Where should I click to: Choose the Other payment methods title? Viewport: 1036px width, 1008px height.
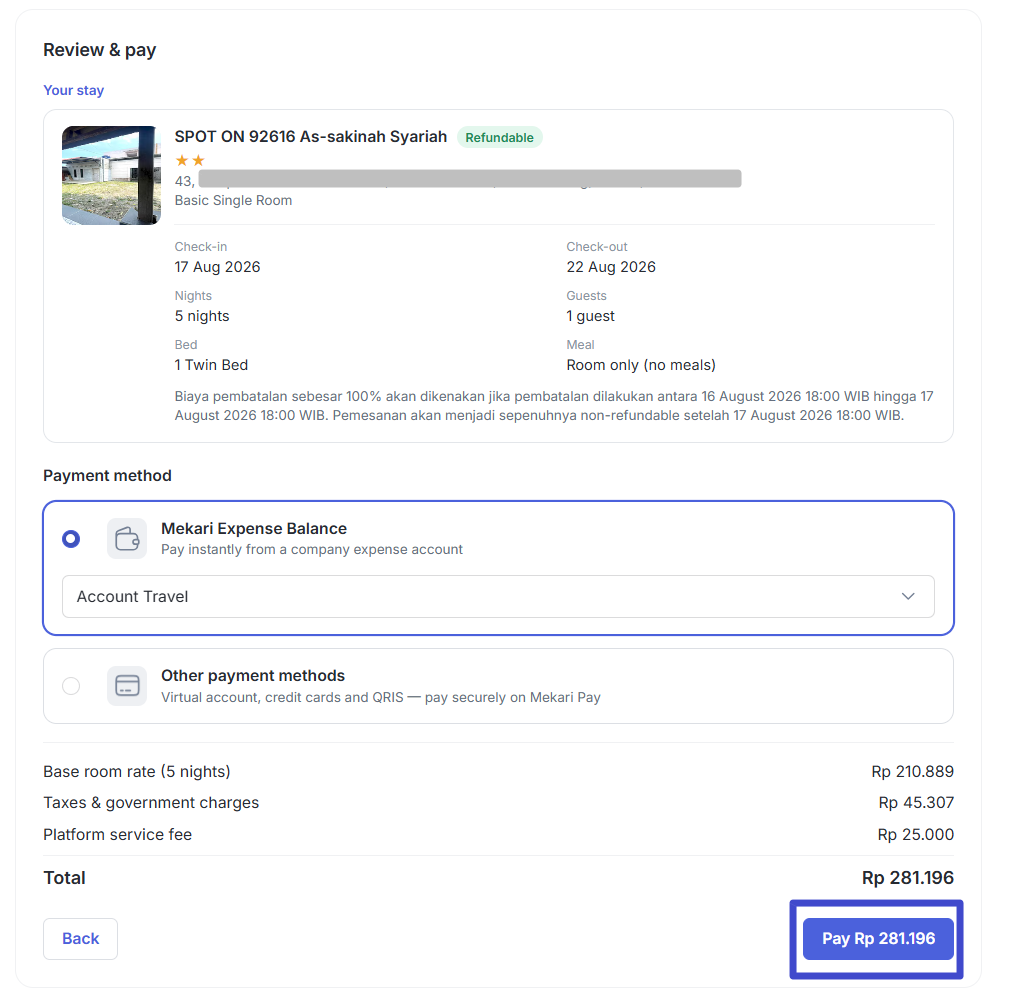[x=253, y=676]
